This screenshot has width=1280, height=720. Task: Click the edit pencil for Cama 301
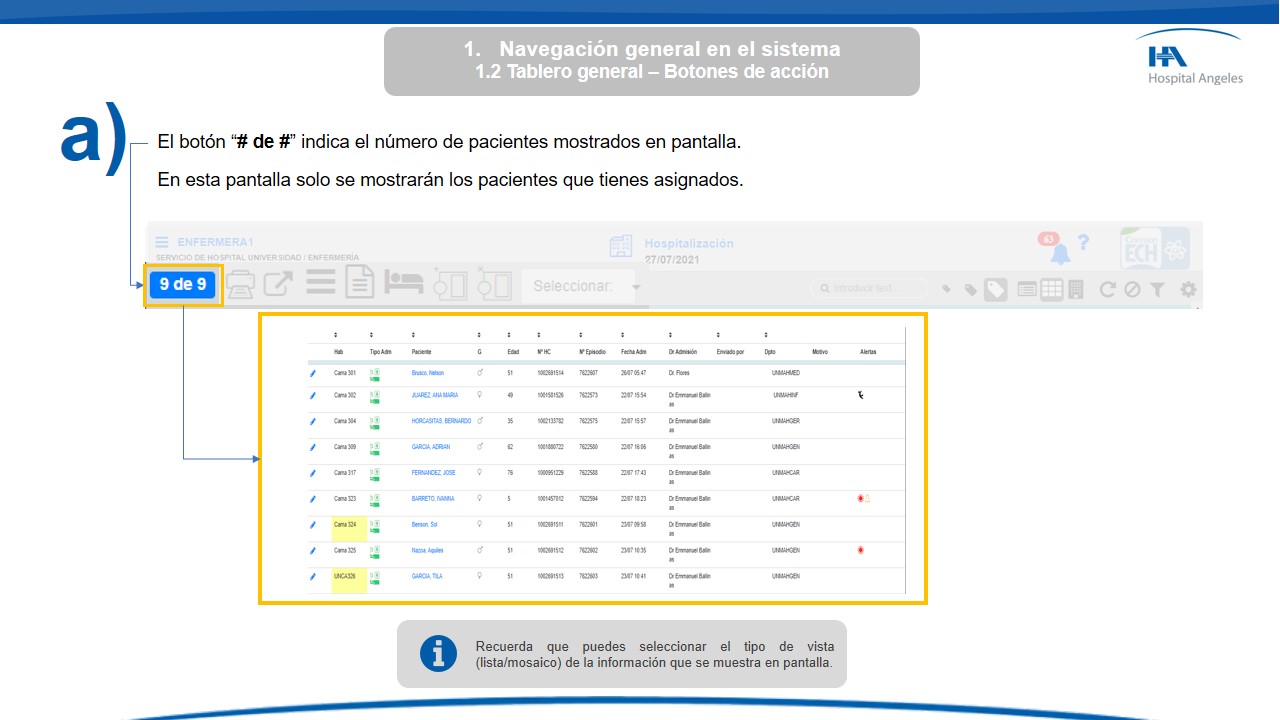[x=313, y=373]
